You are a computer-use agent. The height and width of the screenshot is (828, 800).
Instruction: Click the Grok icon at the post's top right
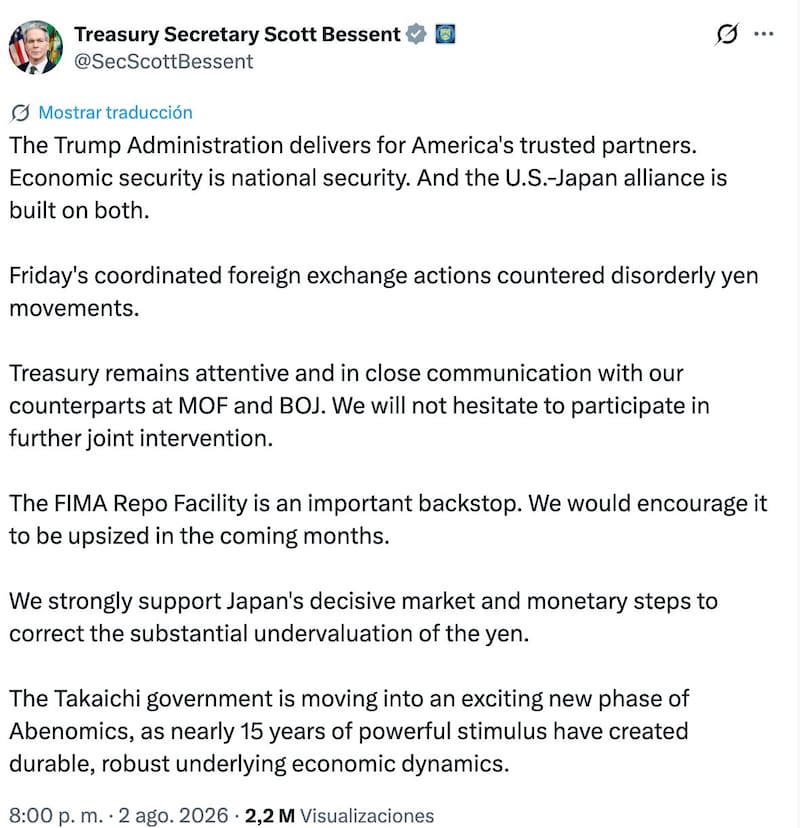tap(726, 34)
